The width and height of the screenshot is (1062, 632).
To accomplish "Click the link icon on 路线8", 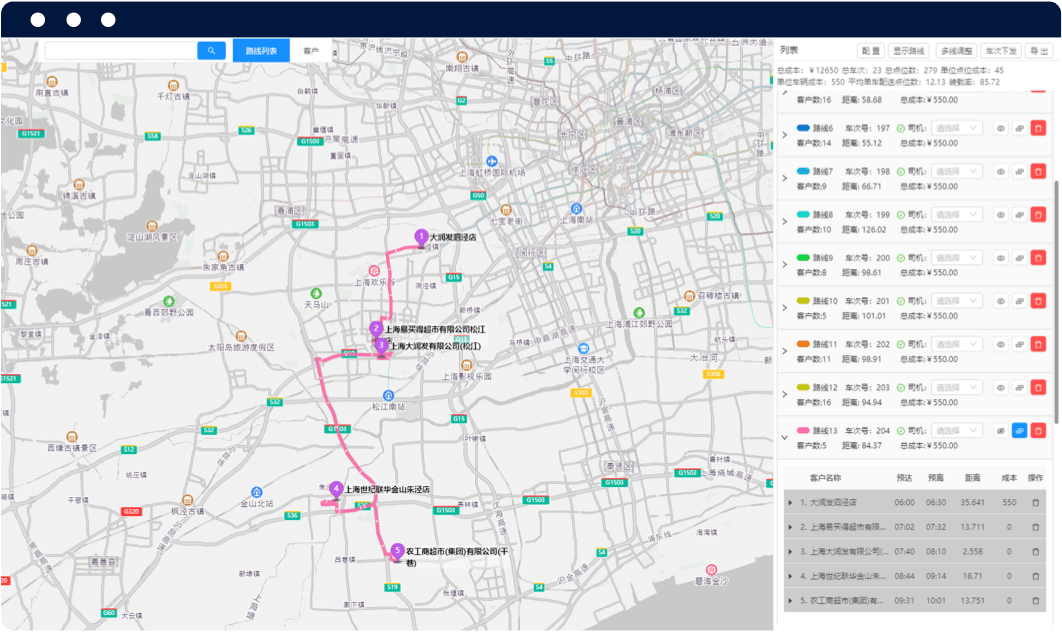I will coord(1019,215).
